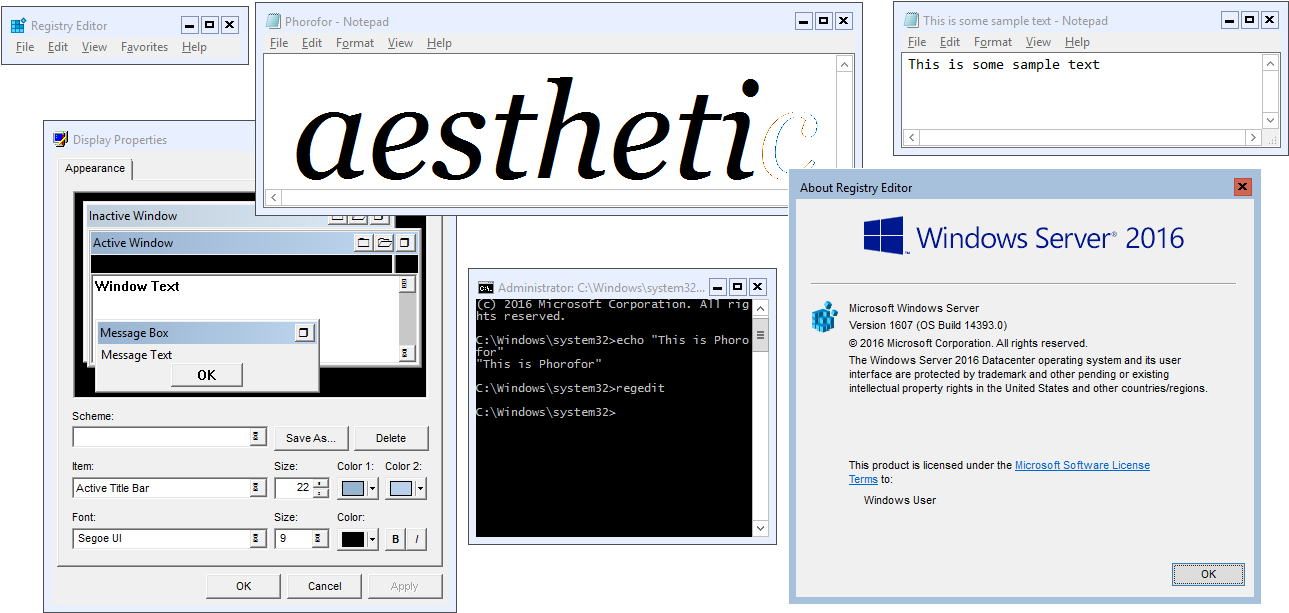
Task: Open the Font dropdown showing Segoe UI
Action: (x=256, y=538)
